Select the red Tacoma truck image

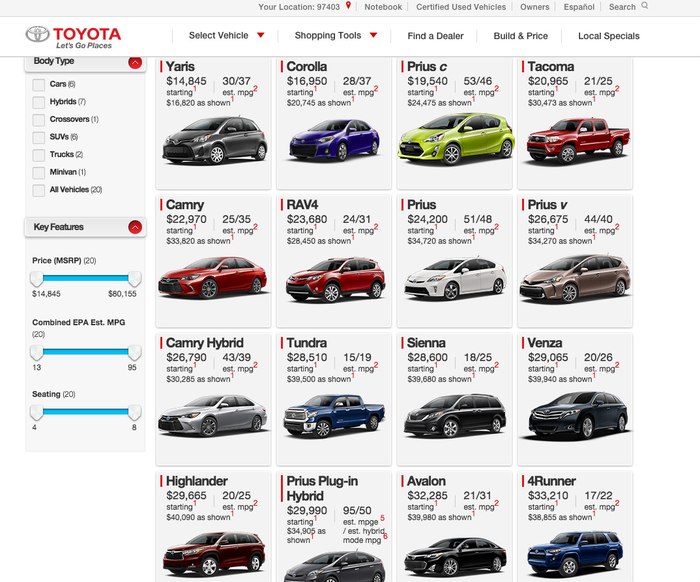click(x=578, y=140)
